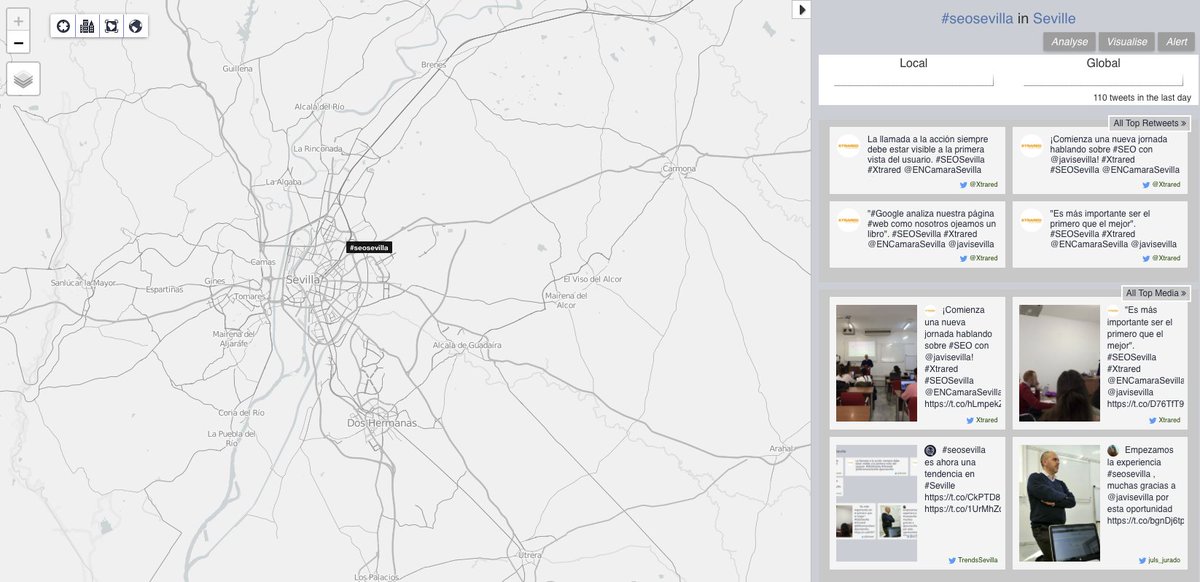Select the city buildings view icon
The width and height of the screenshot is (1200, 582).
point(87,26)
